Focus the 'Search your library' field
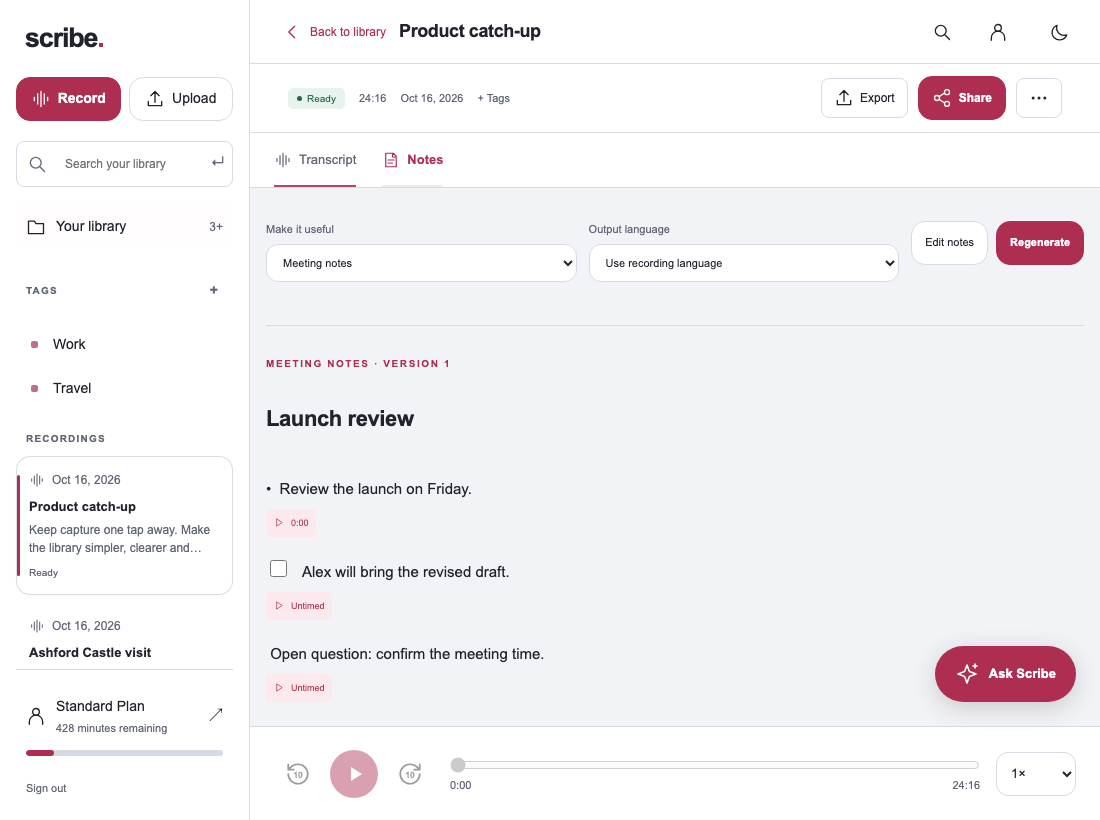Image resolution: width=1100 pixels, height=820 pixels. coord(125,164)
